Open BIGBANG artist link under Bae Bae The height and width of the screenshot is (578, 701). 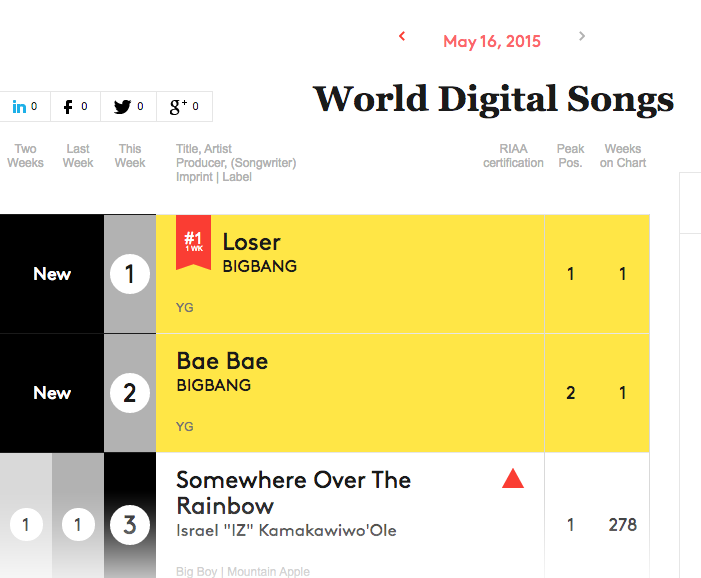[x=214, y=385]
